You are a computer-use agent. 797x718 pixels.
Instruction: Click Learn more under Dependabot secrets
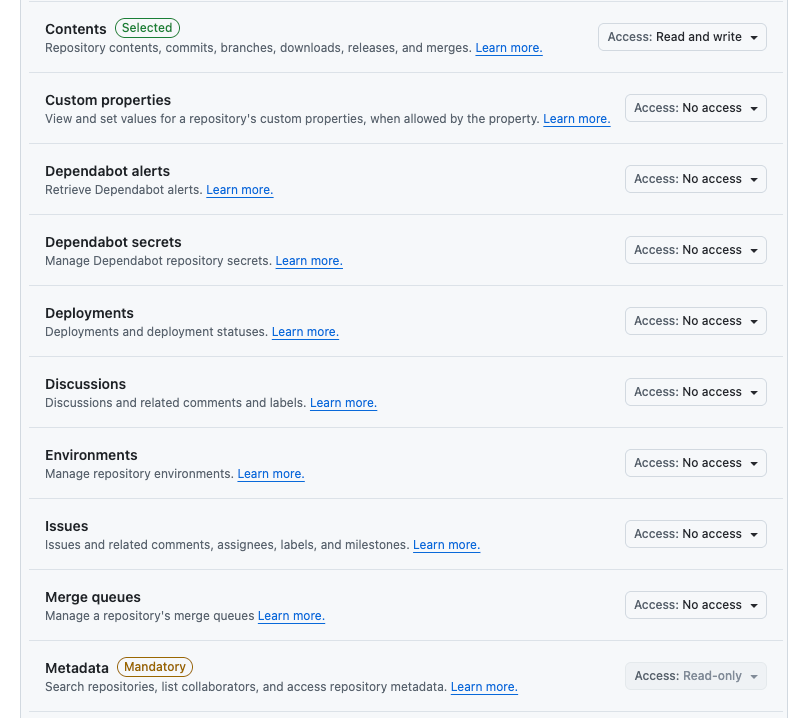309,261
